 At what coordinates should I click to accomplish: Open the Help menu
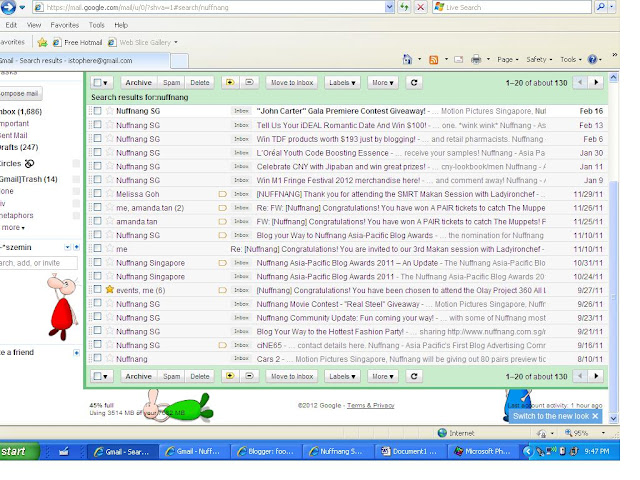(121, 25)
